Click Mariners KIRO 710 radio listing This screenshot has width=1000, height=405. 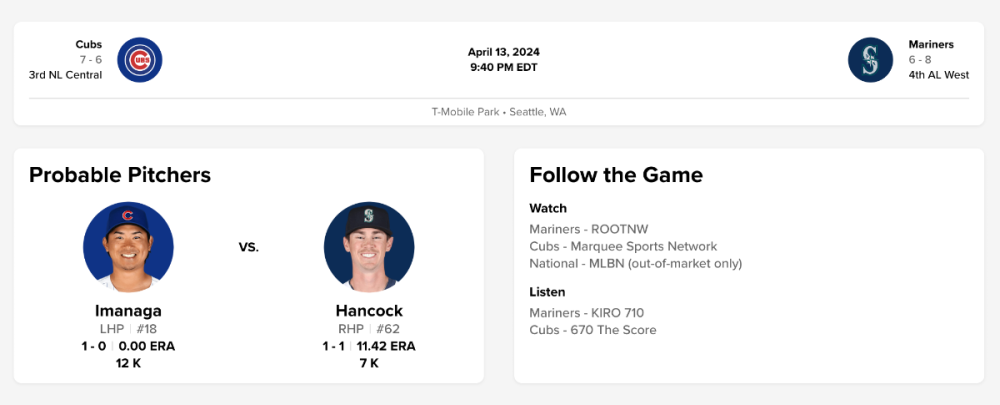[586, 313]
